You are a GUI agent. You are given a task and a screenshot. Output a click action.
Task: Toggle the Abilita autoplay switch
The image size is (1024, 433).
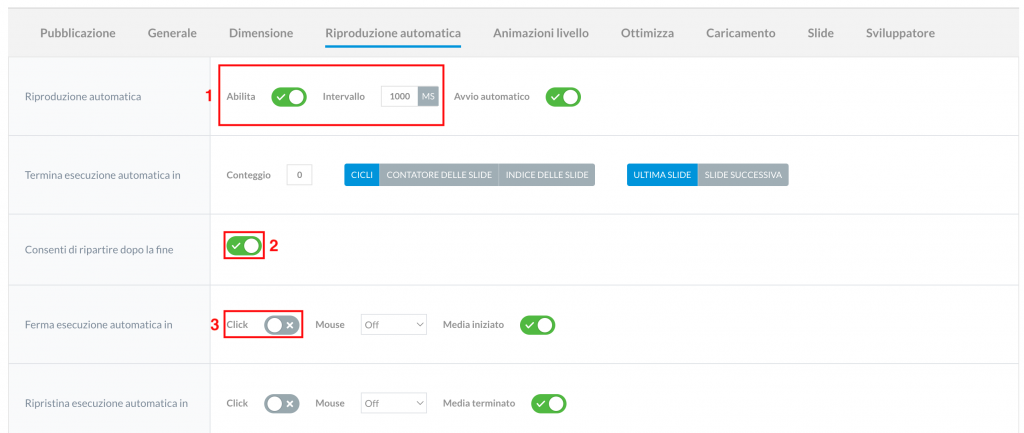click(289, 97)
